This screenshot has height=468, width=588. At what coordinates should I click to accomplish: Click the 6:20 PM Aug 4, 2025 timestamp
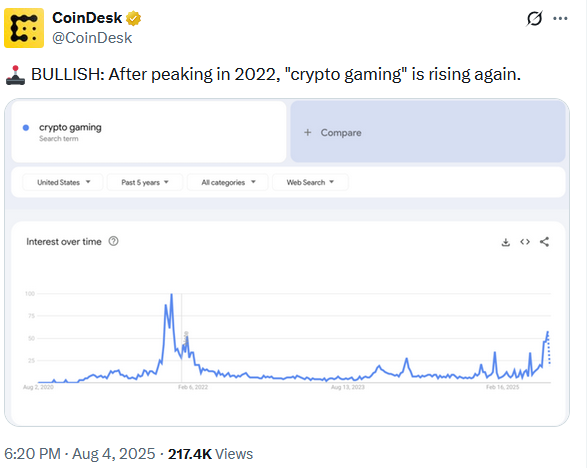point(80,454)
